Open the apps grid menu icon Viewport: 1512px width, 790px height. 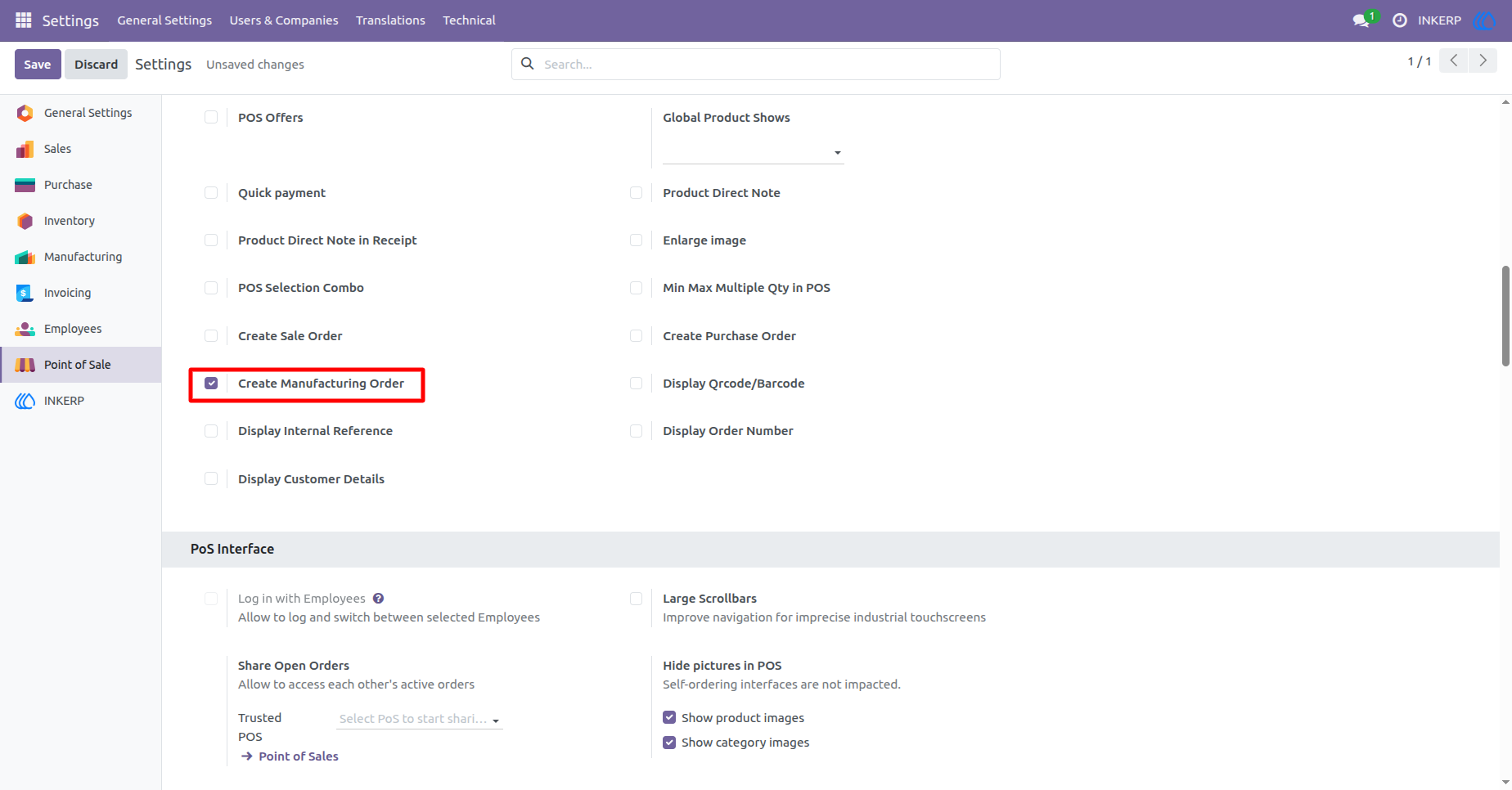pos(24,20)
